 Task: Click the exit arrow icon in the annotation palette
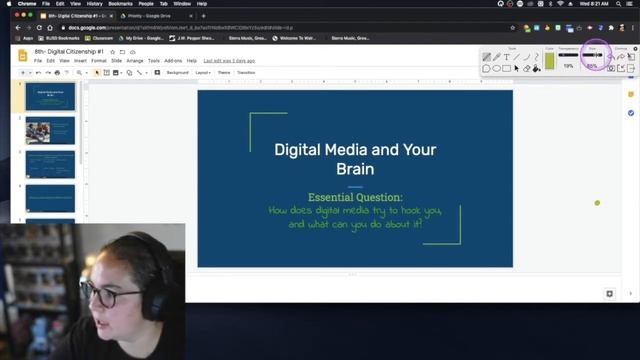point(631,68)
